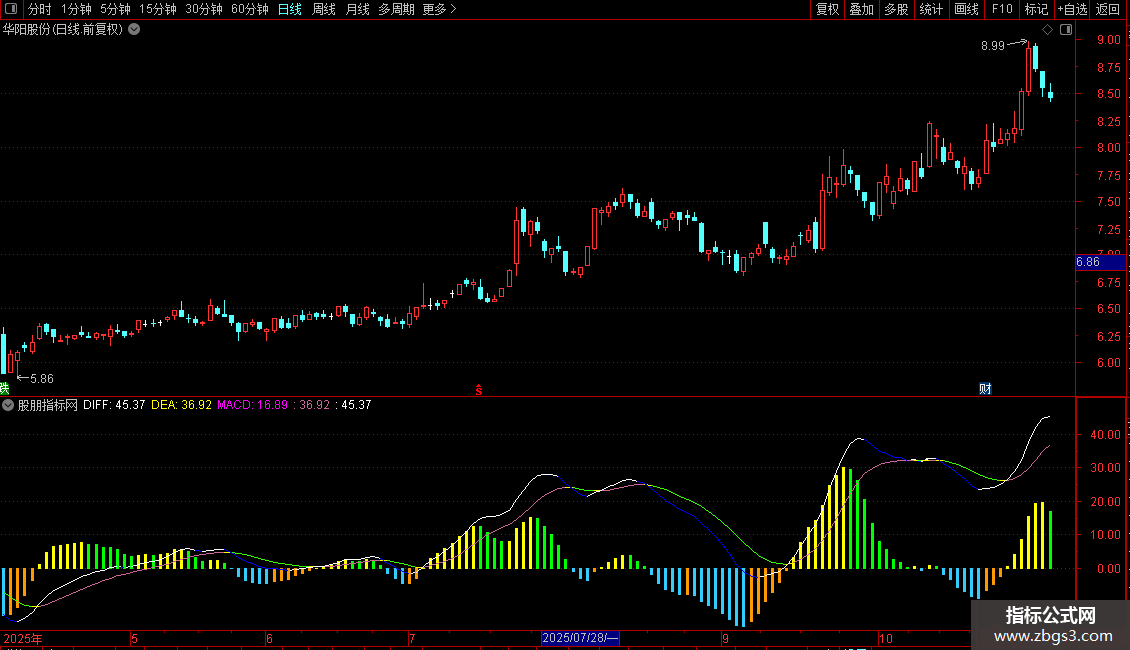This screenshot has width=1130, height=650.
Task: Click the 2025/07/28 date marker
Action: click(580, 638)
